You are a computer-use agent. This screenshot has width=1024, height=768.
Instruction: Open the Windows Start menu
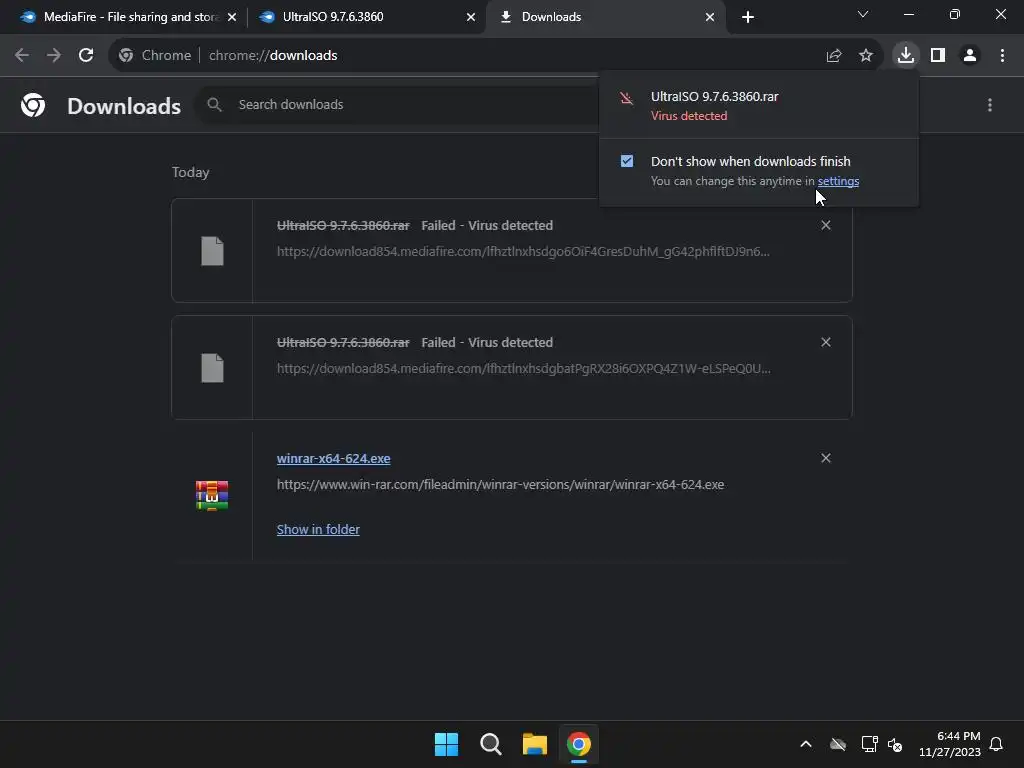pos(446,744)
